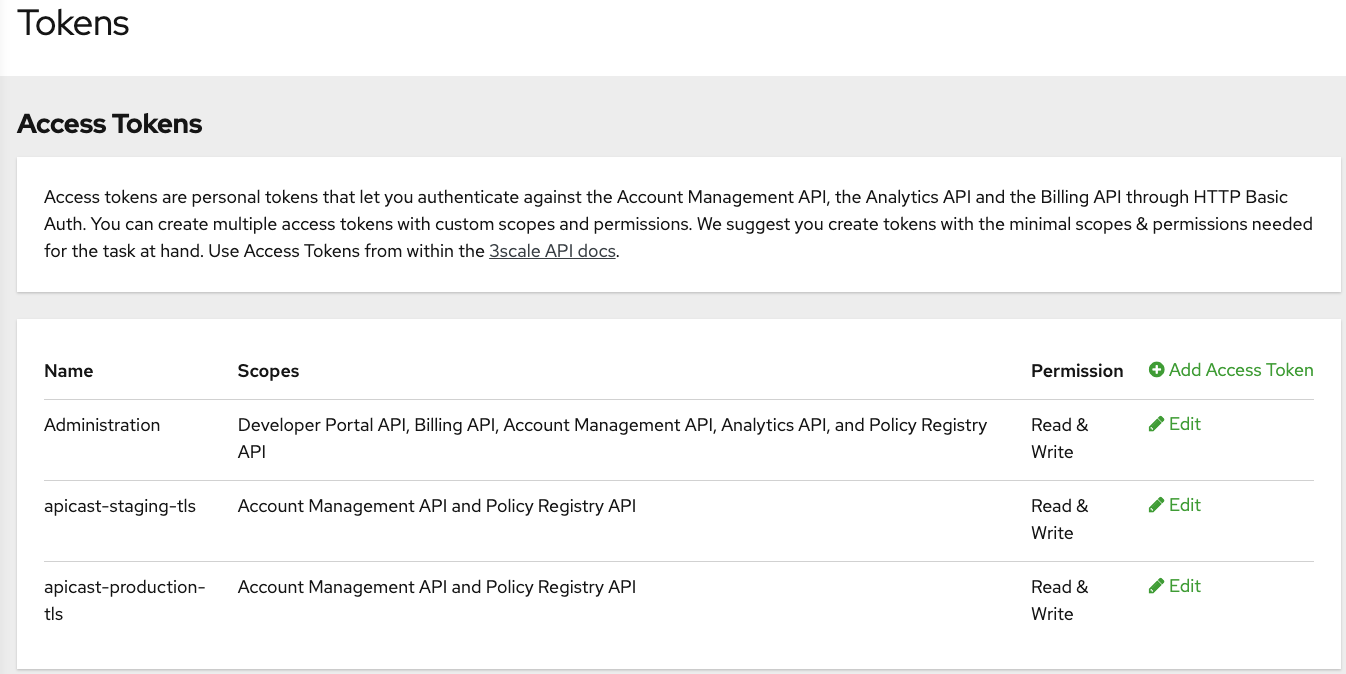Screen dimensions: 1346x674
Task: Open the Add Access Token link
Action: click(1240, 370)
